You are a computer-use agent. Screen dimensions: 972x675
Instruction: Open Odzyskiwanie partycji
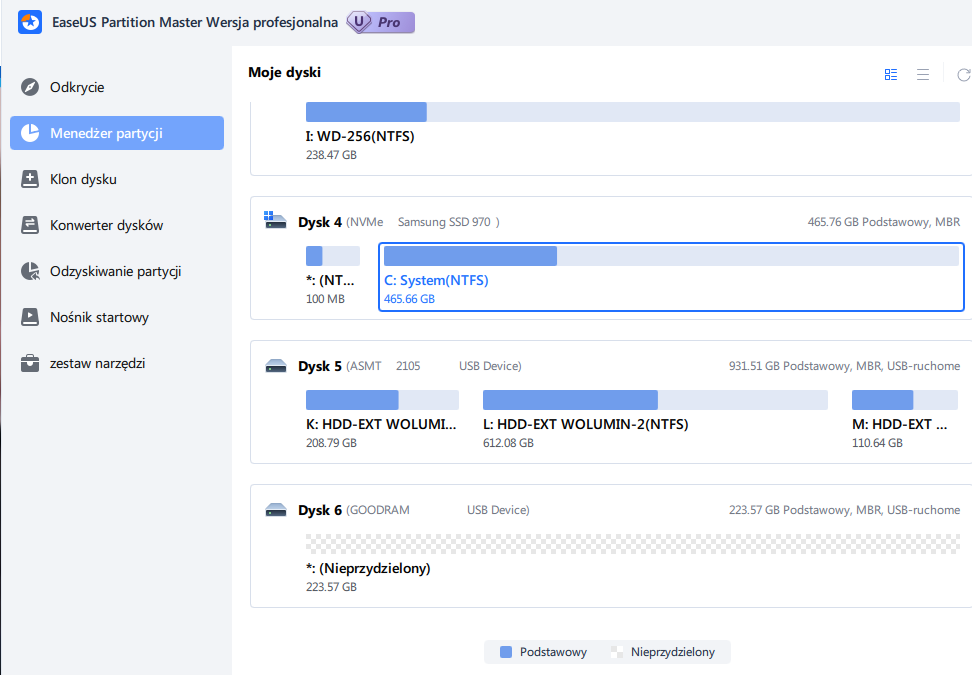(117, 271)
